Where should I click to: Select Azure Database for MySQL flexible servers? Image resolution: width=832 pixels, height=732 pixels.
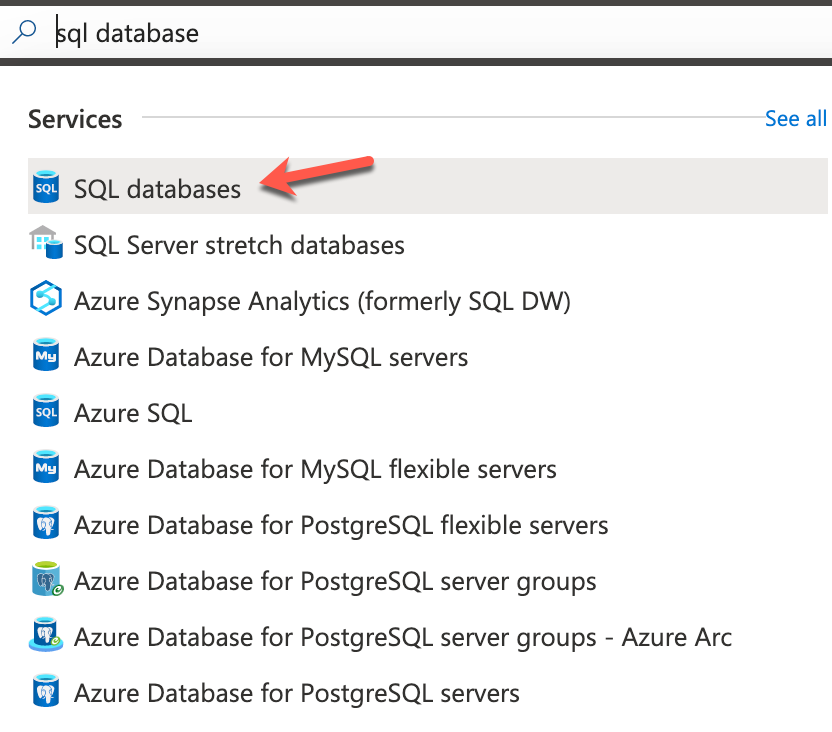point(315,468)
